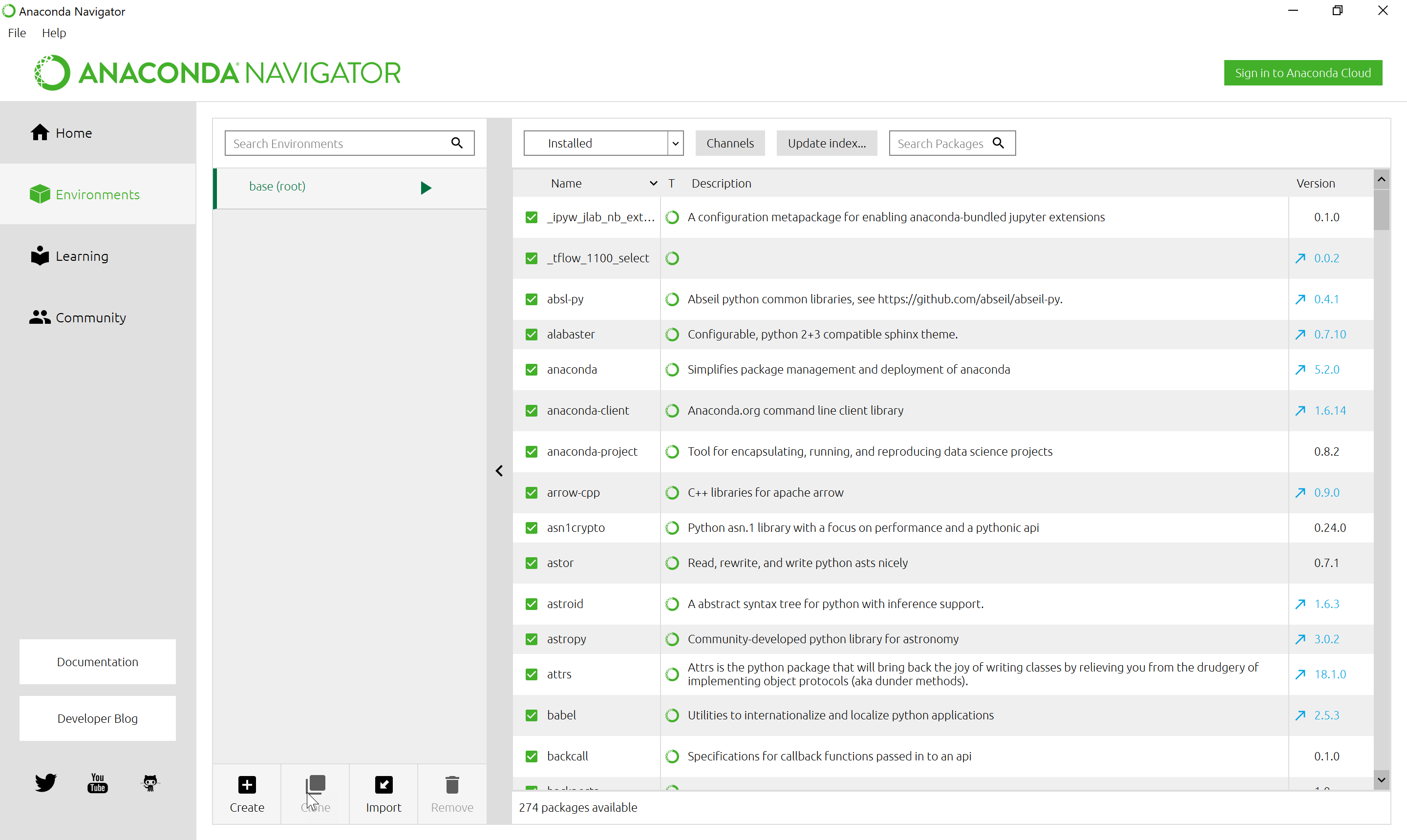This screenshot has width=1407, height=840.
Task: Open the Help menu
Action: pos(54,33)
